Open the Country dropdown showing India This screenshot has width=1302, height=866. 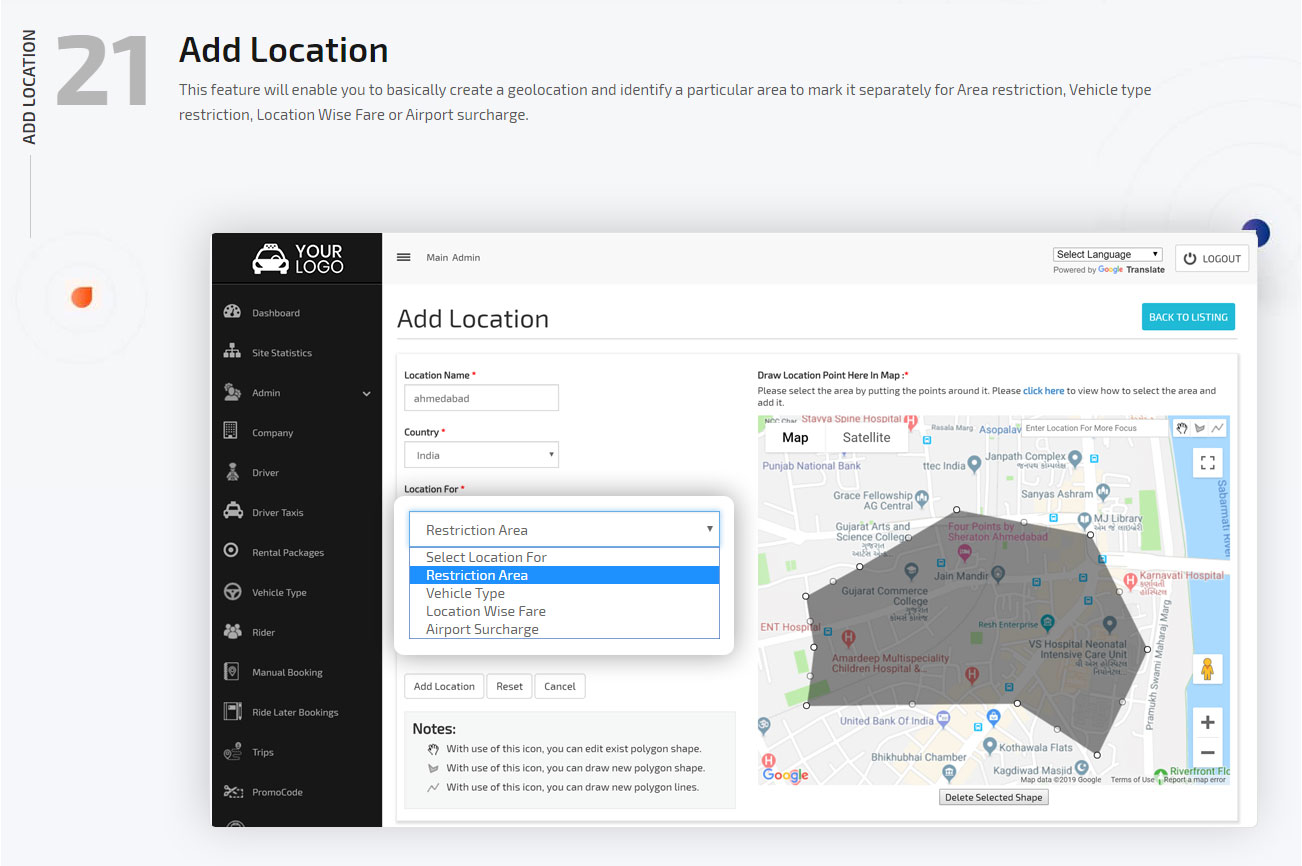pos(481,454)
